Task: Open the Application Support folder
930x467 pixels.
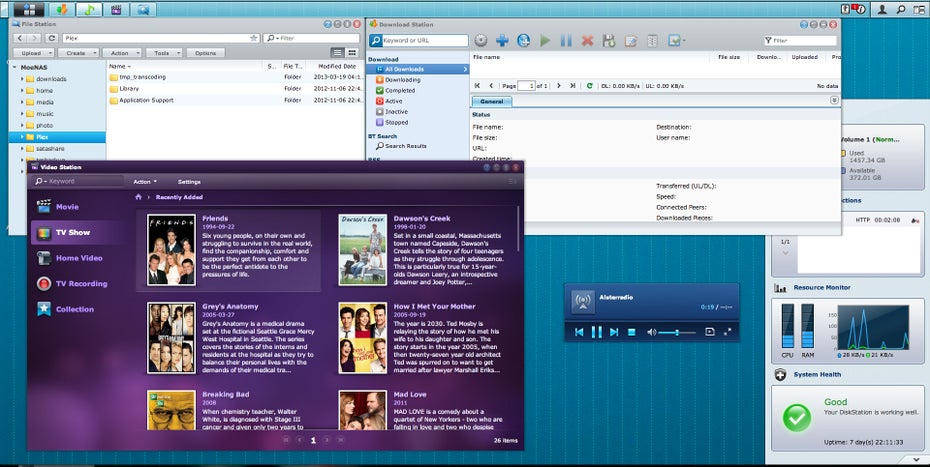Action: click(x=146, y=100)
